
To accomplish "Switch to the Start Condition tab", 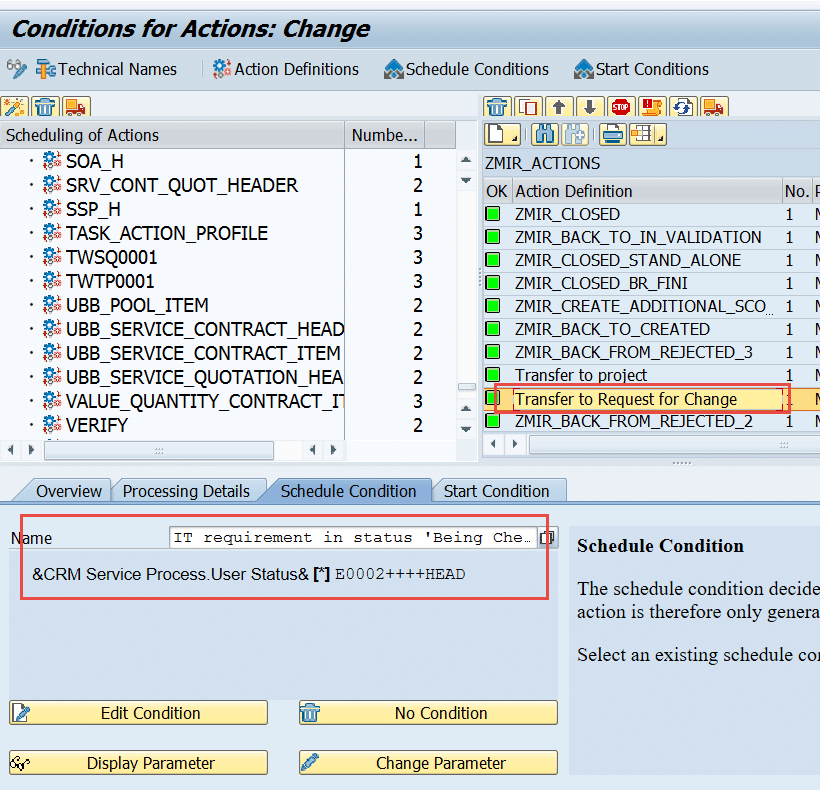I will 496,491.
